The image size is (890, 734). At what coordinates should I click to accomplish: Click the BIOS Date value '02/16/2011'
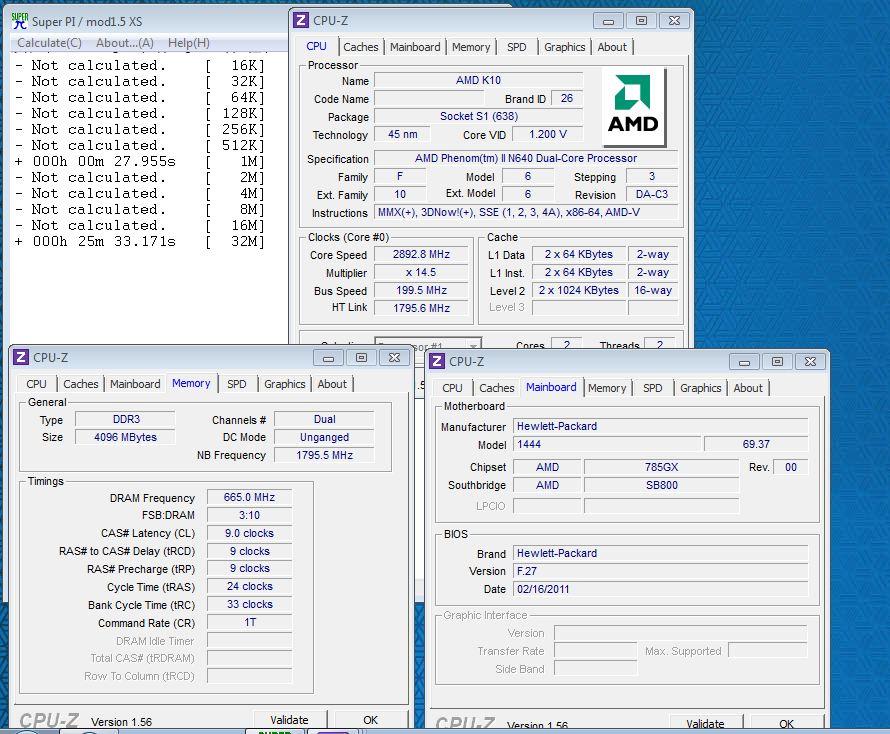point(661,589)
